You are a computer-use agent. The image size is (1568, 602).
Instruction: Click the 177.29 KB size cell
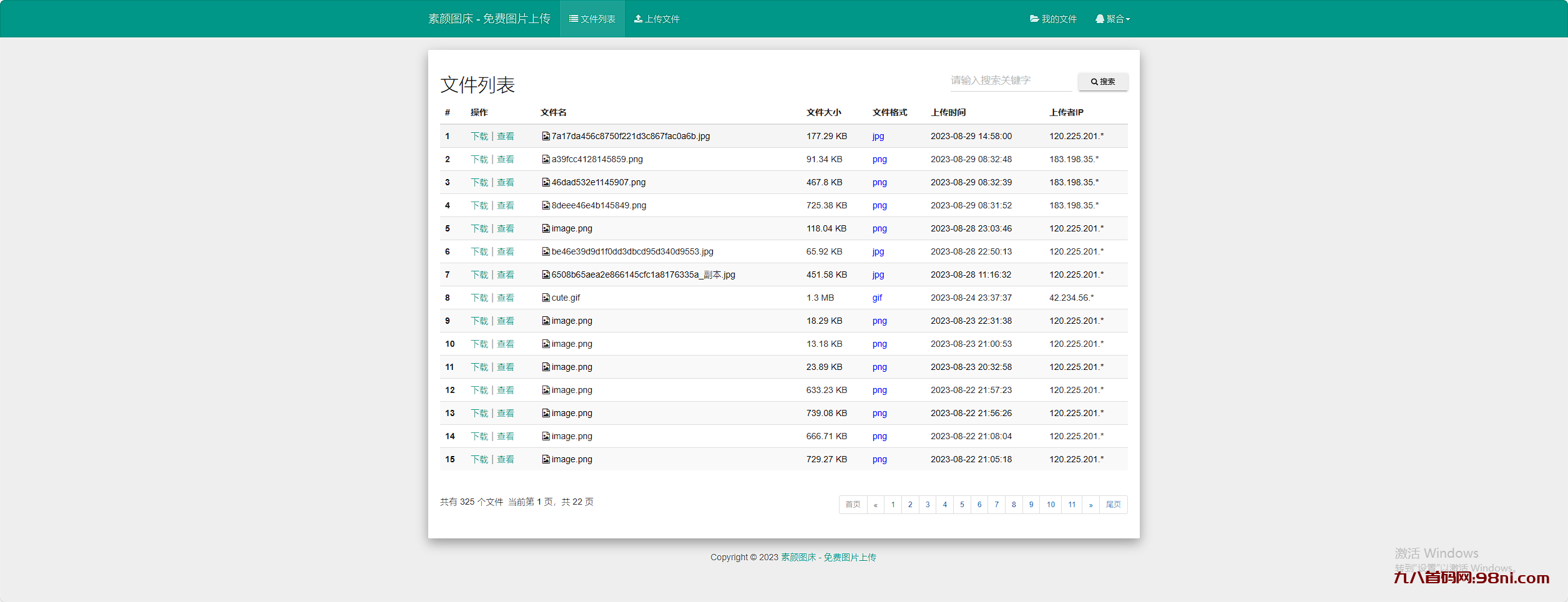click(826, 136)
